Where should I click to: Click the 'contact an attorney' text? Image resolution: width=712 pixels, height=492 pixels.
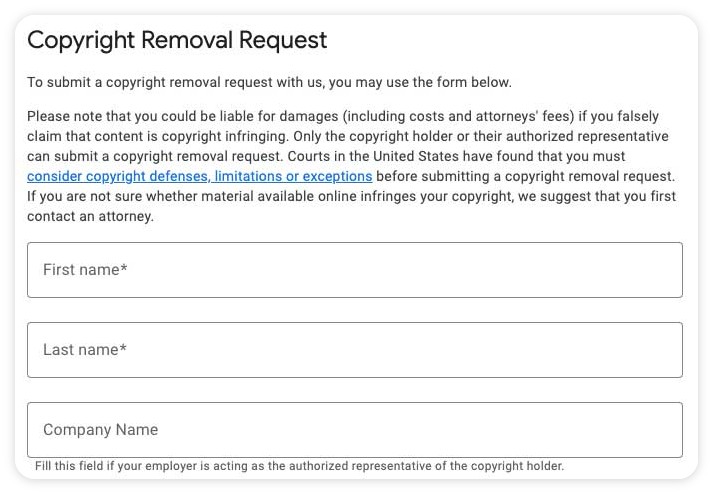(x=90, y=216)
